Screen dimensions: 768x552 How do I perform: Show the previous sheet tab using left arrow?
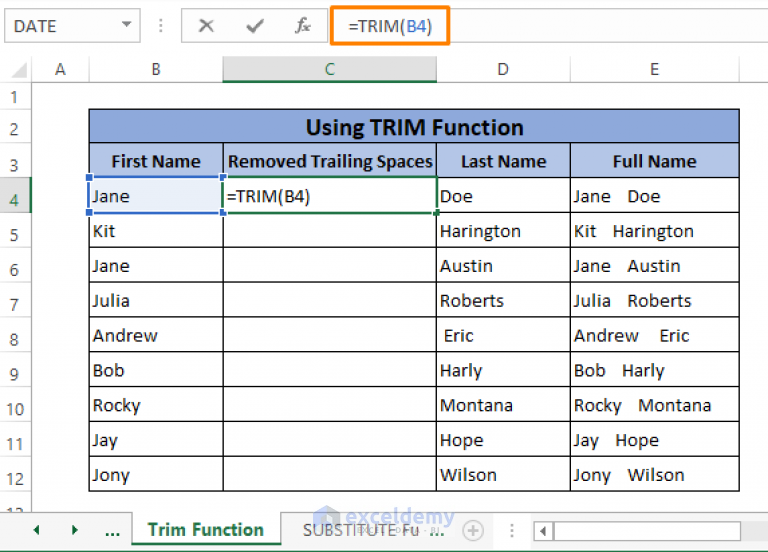pos(36,530)
